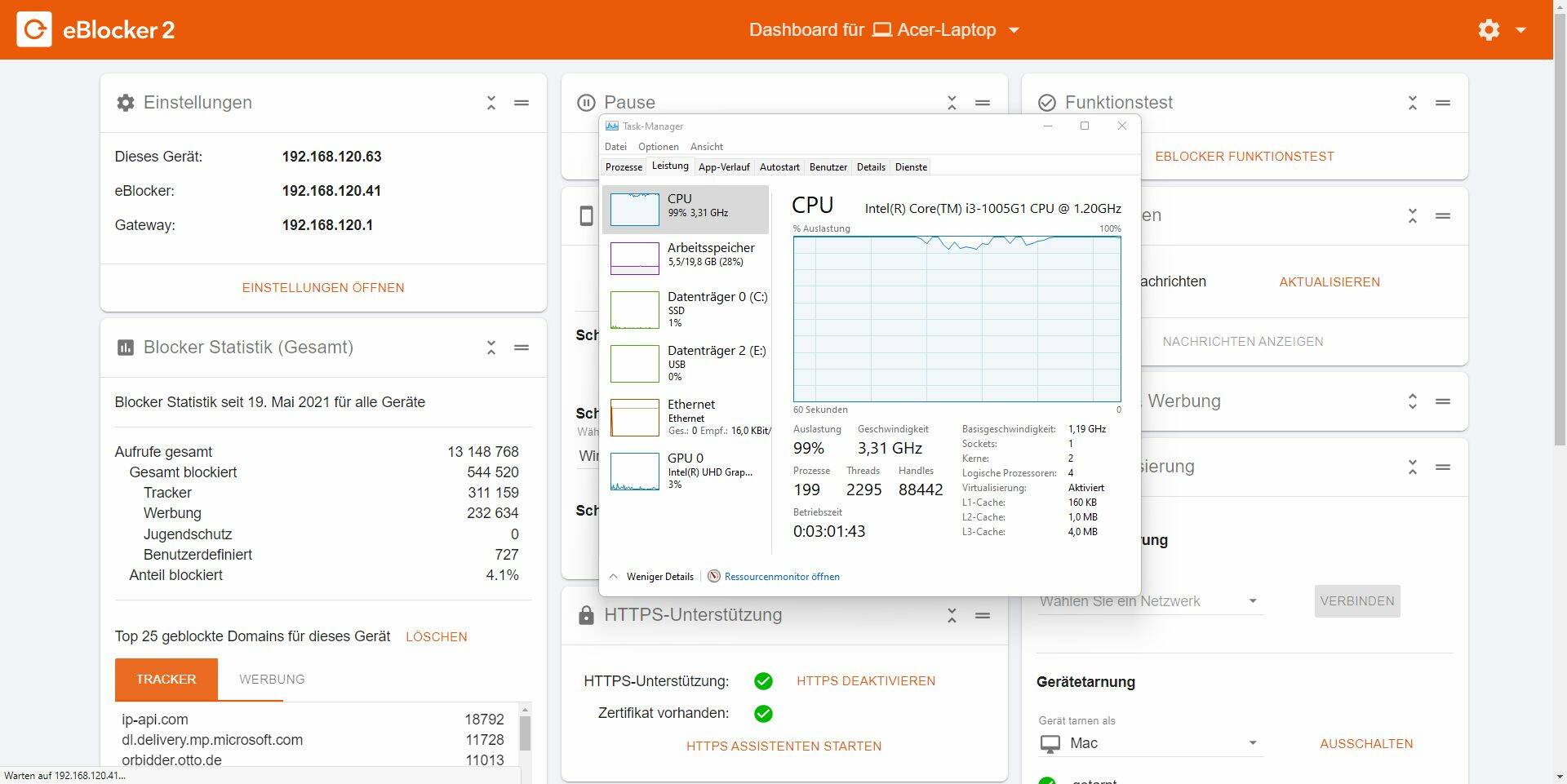Click HTTPS ASSISTENTEN STARTEN
Viewport: 1567px width, 784px height.
[x=783, y=746]
